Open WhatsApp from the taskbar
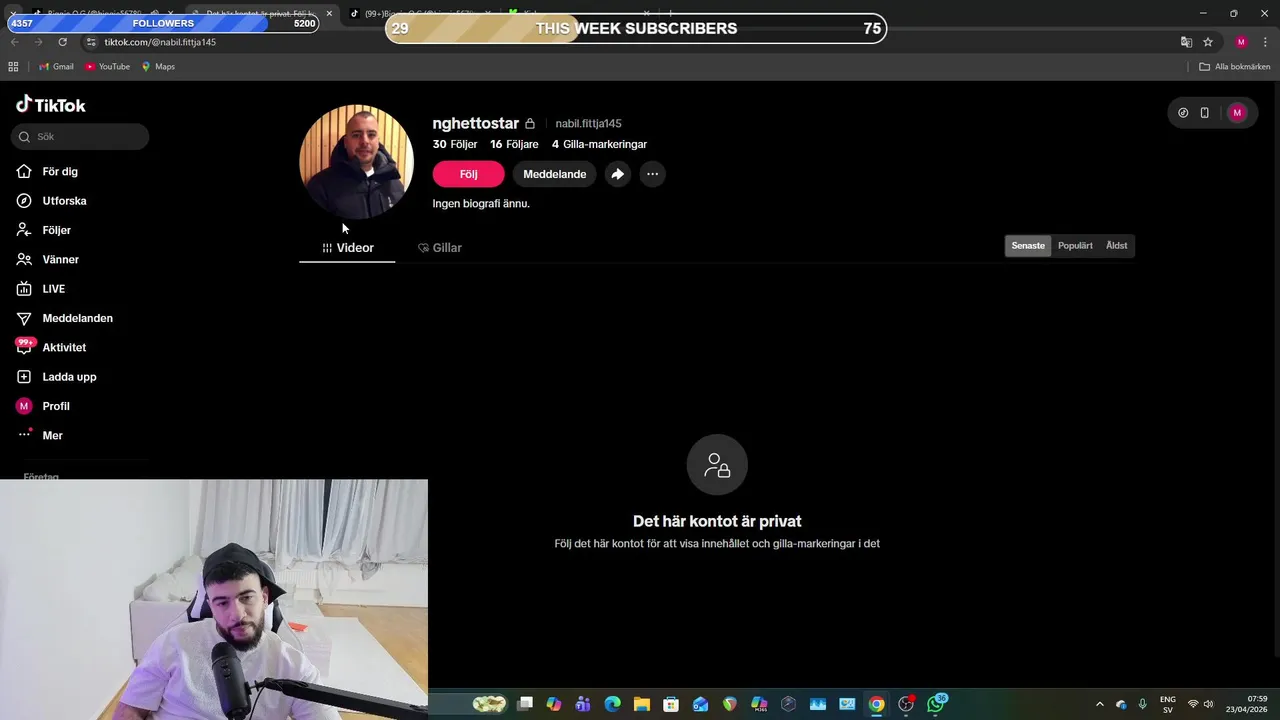Image resolution: width=1280 pixels, height=720 pixels. click(x=935, y=704)
